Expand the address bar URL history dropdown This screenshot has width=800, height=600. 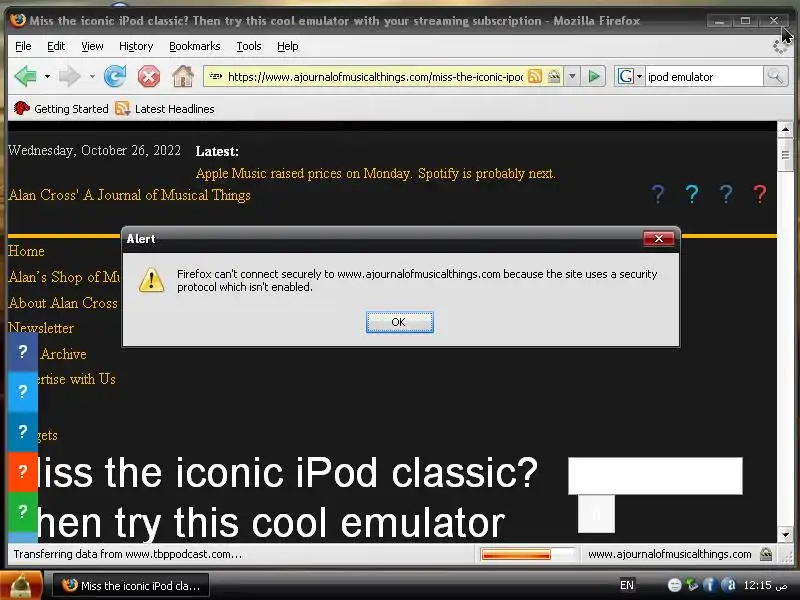click(572, 77)
